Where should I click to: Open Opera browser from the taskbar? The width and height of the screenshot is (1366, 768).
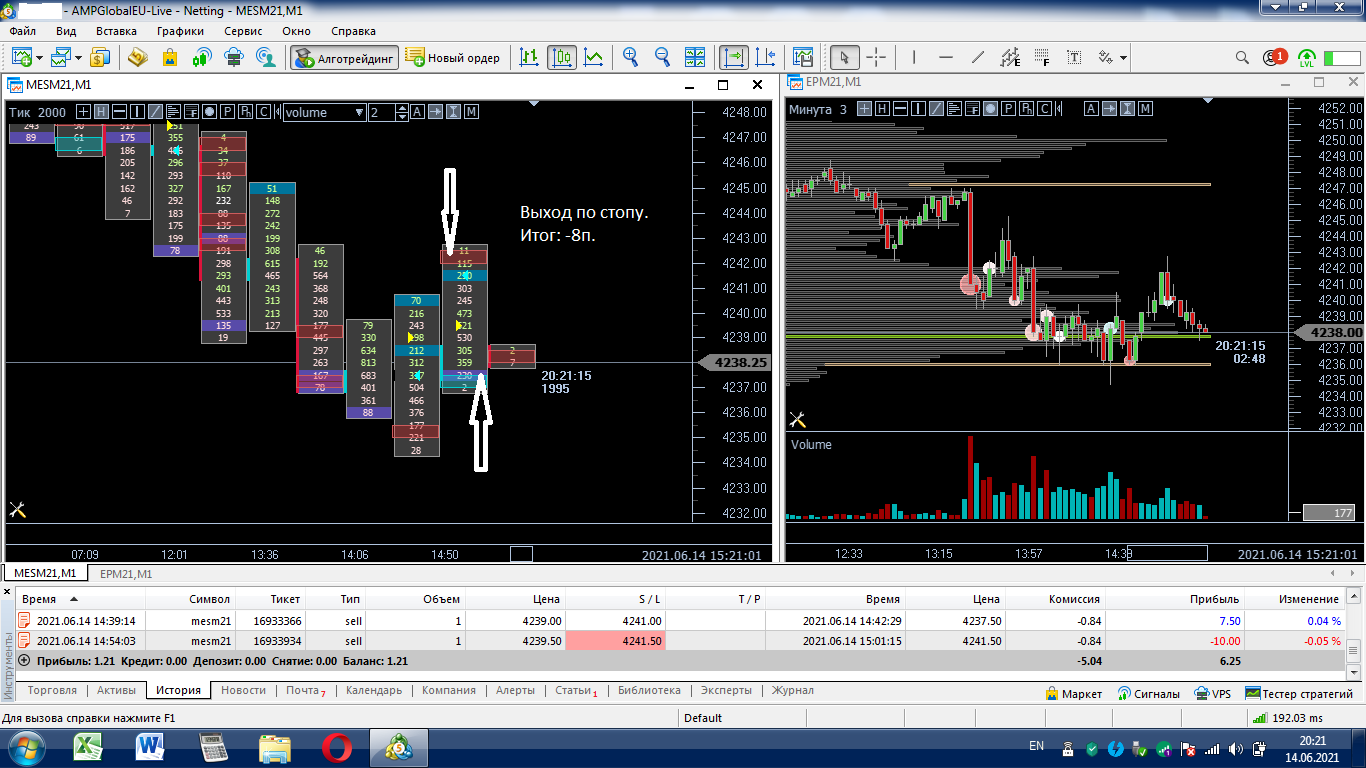tap(336, 747)
